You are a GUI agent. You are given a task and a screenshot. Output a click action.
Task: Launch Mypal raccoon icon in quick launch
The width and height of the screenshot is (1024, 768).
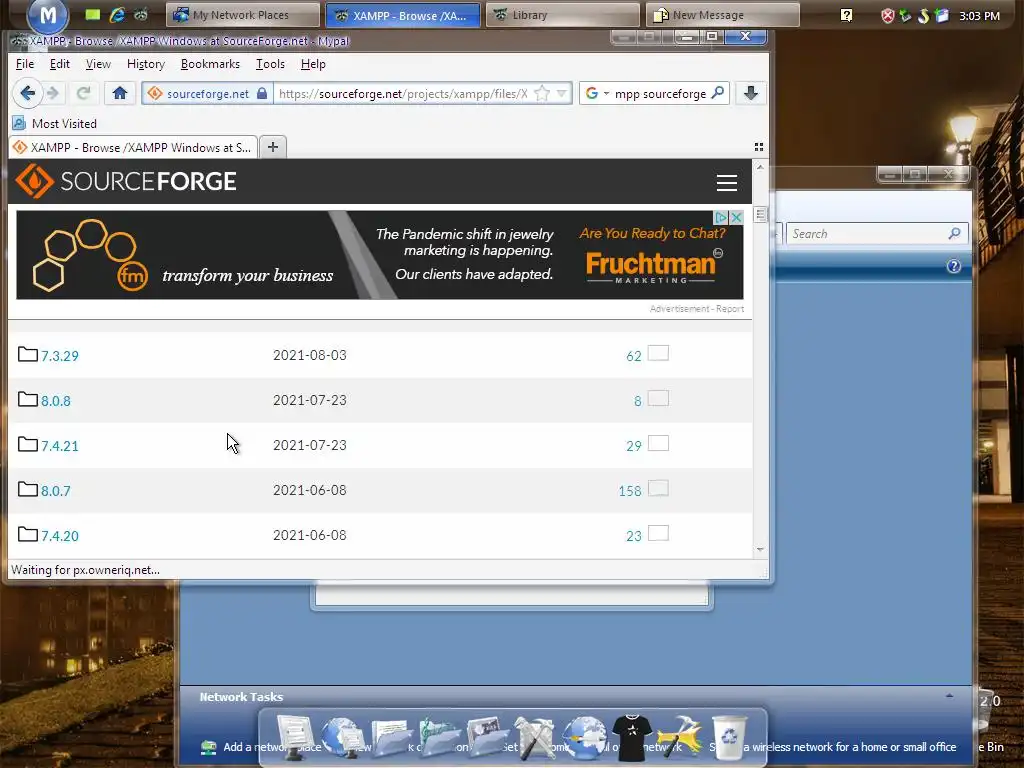[x=141, y=14]
